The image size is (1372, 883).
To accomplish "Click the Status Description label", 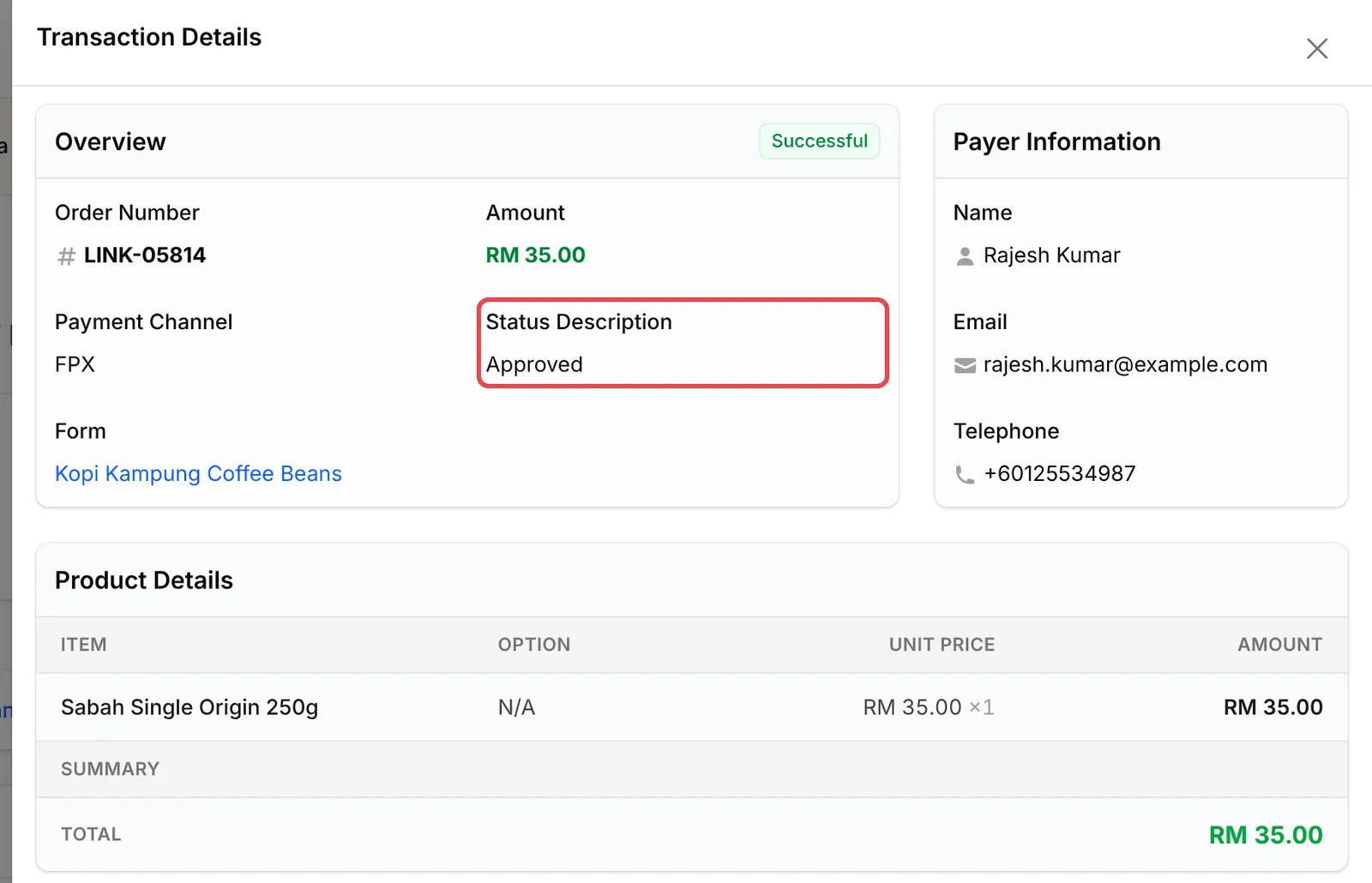I will point(579,322).
